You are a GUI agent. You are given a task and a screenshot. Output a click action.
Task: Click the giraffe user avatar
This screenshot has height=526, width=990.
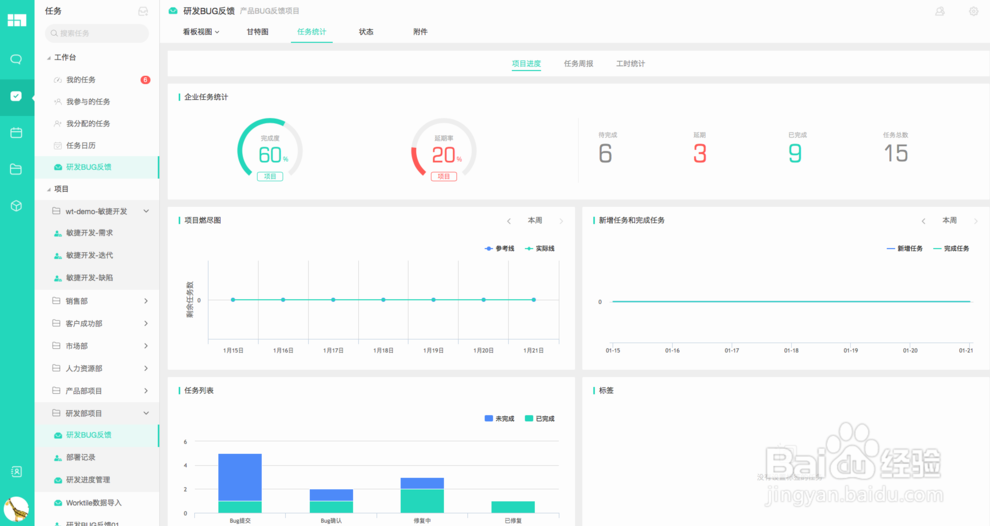(x=16, y=509)
